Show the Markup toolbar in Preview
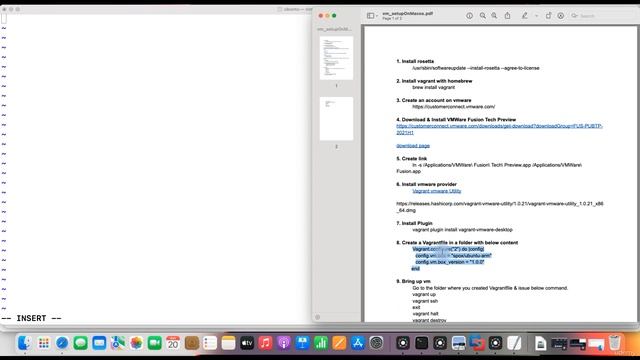640x360 pixels. coord(561,16)
